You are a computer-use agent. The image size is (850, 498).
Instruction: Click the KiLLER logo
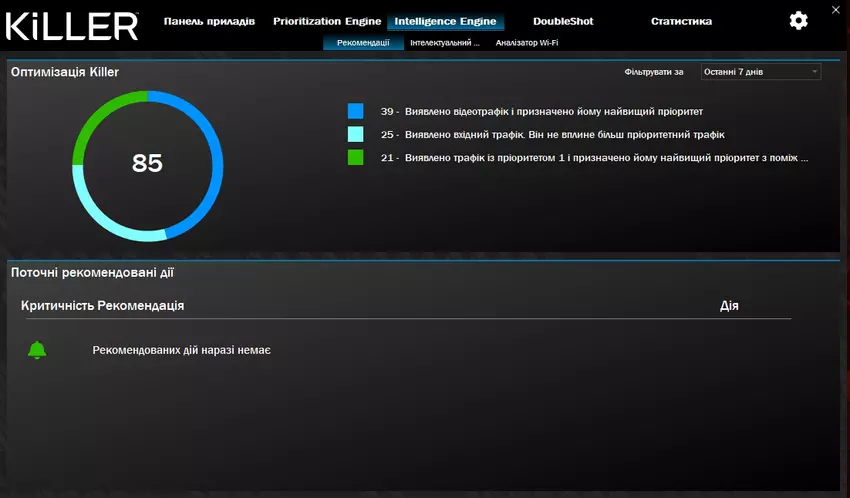point(71,24)
